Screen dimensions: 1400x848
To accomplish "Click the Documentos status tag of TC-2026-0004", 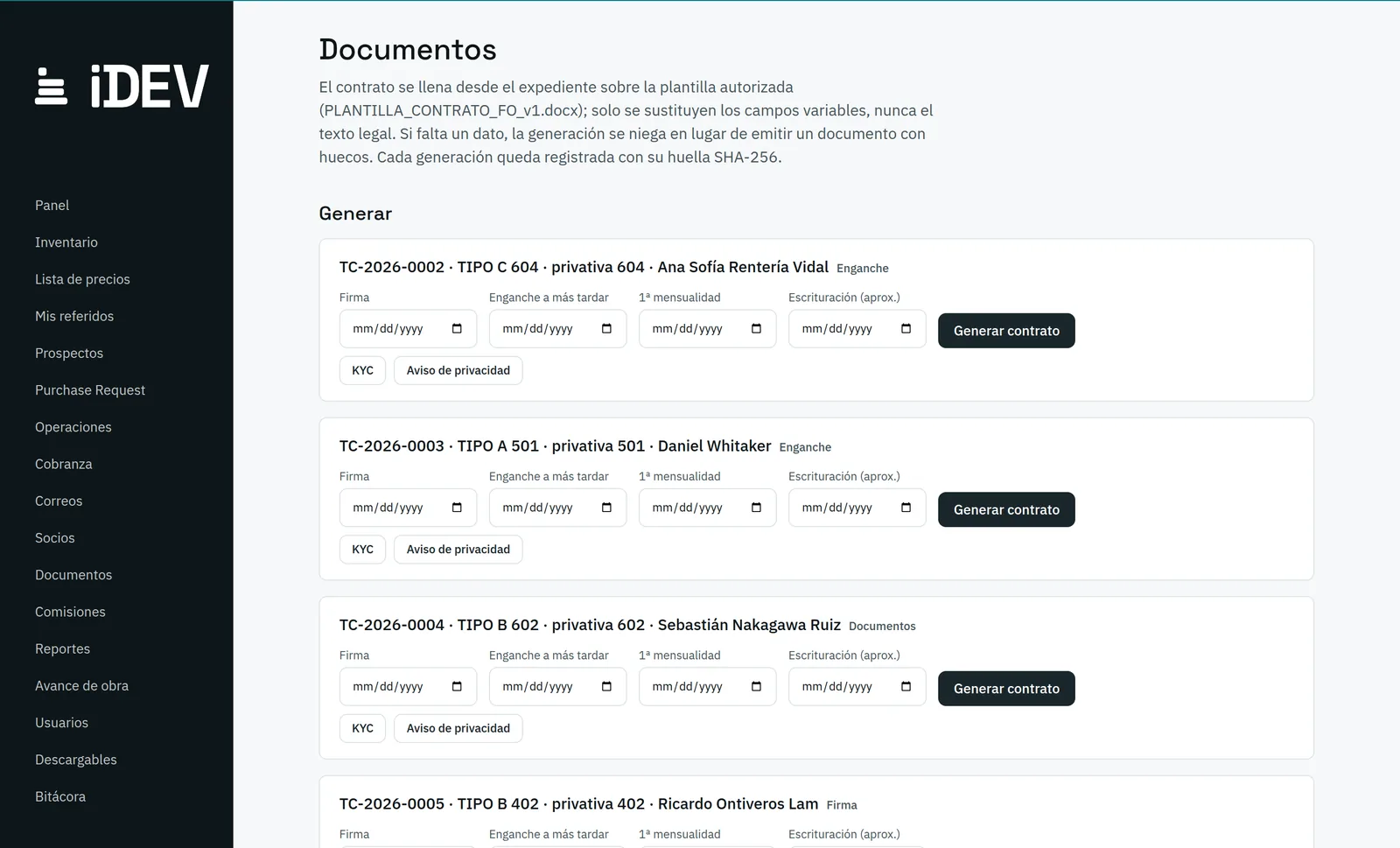I will click(x=882, y=627).
